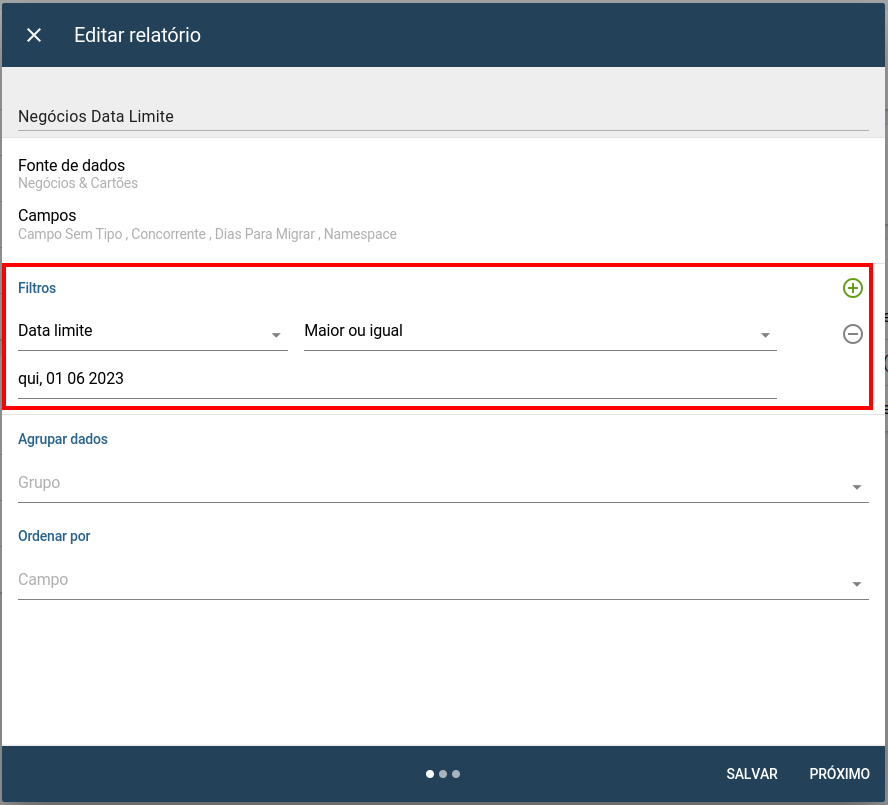This screenshot has height=805, width=888.
Task: Select the third step indicator dot
Action: tap(456, 774)
